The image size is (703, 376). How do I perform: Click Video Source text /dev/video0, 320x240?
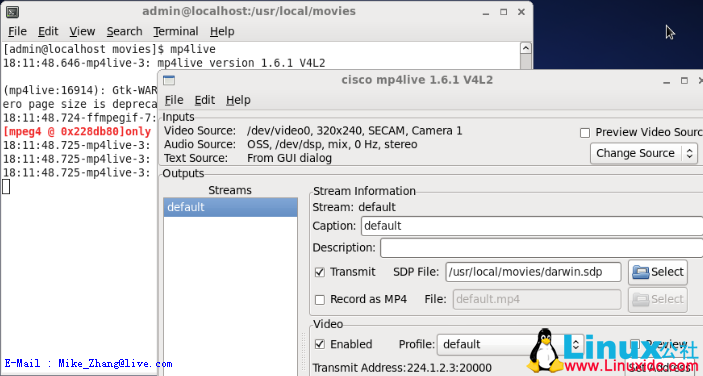point(354,131)
